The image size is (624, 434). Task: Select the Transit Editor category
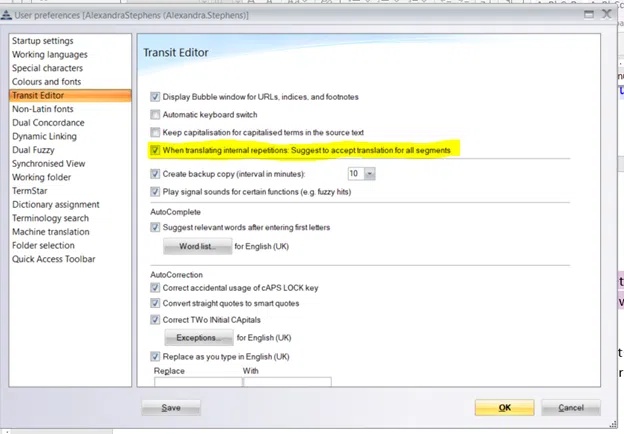tap(70, 95)
